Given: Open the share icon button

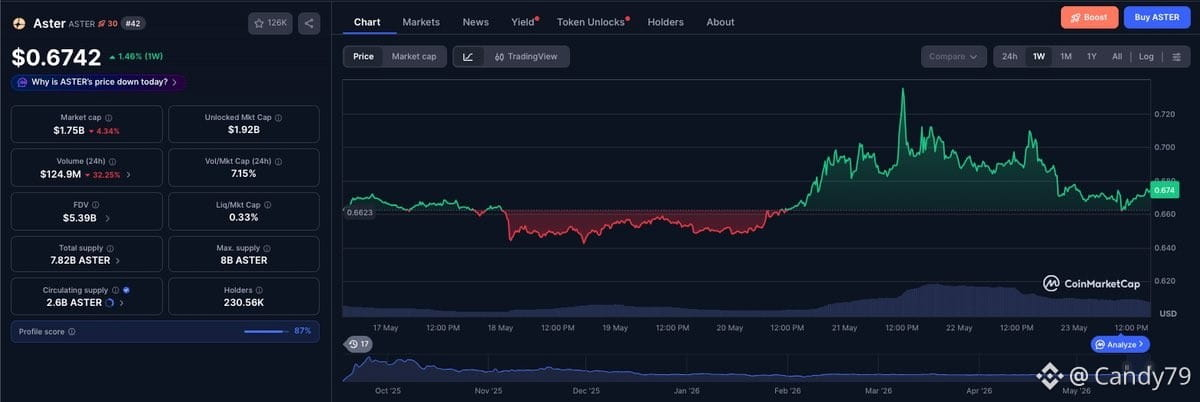Looking at the screenshot, I should tap(309, 22).
